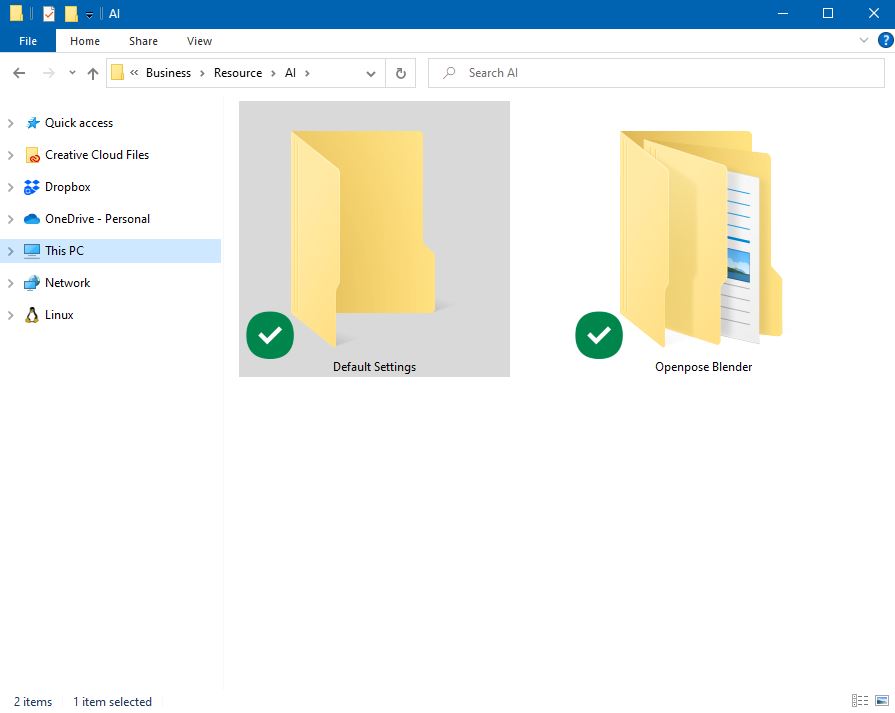Expand the Creative Cloud Files node
Screen dimensions: 895x713
click(x=10, y=155)
